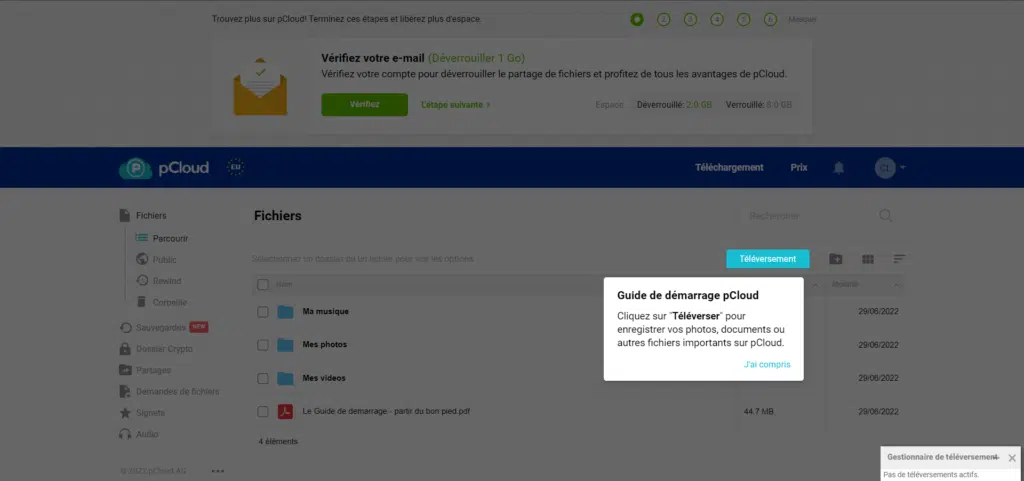The height and width of the screenshot is (481, 1024).
Task: Click J'ai compris in the guide popup
Action: tap(767, 364)
